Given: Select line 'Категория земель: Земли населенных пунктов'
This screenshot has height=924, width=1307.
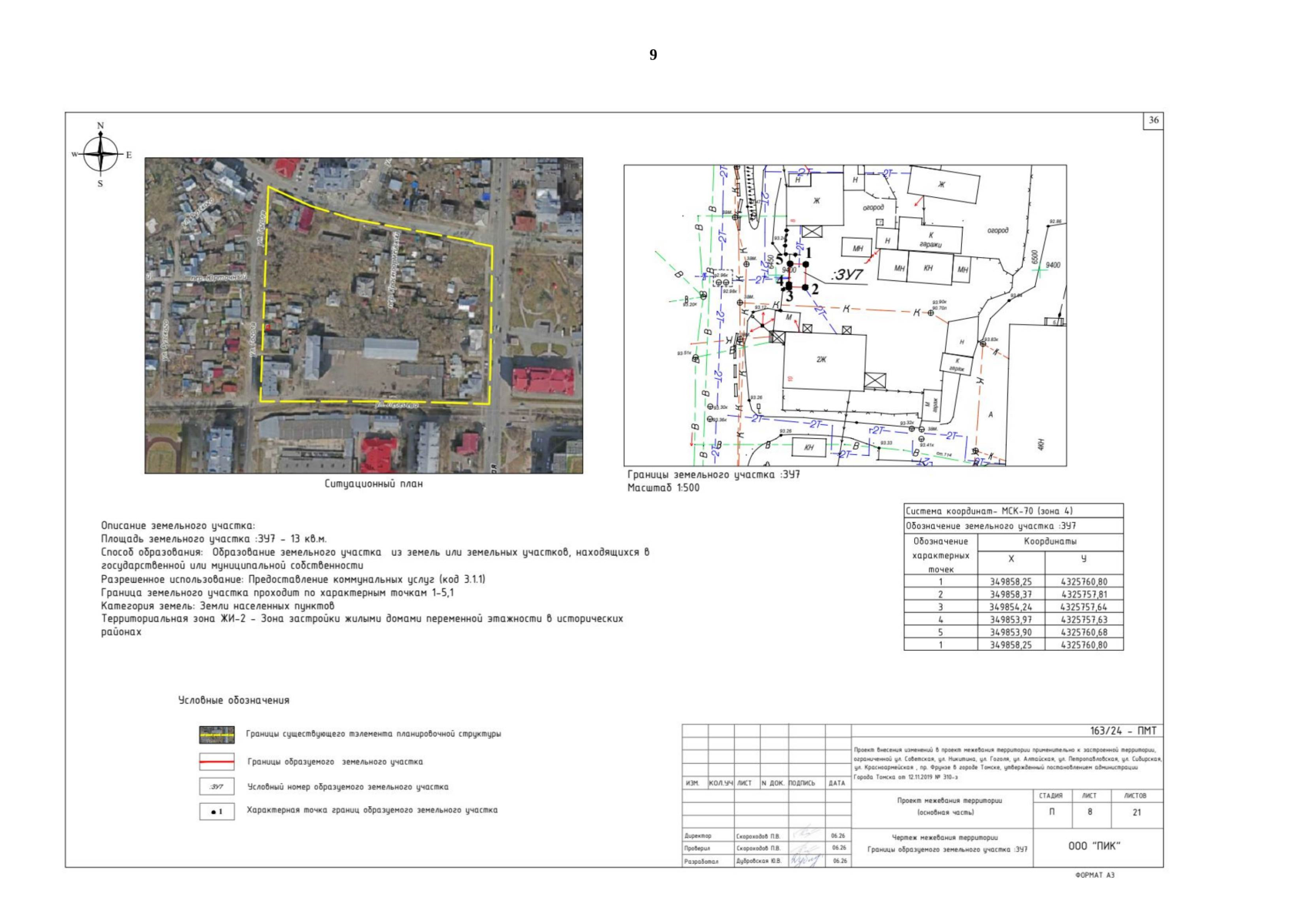Looking at the screenshot, I should (x=218, y=606).
